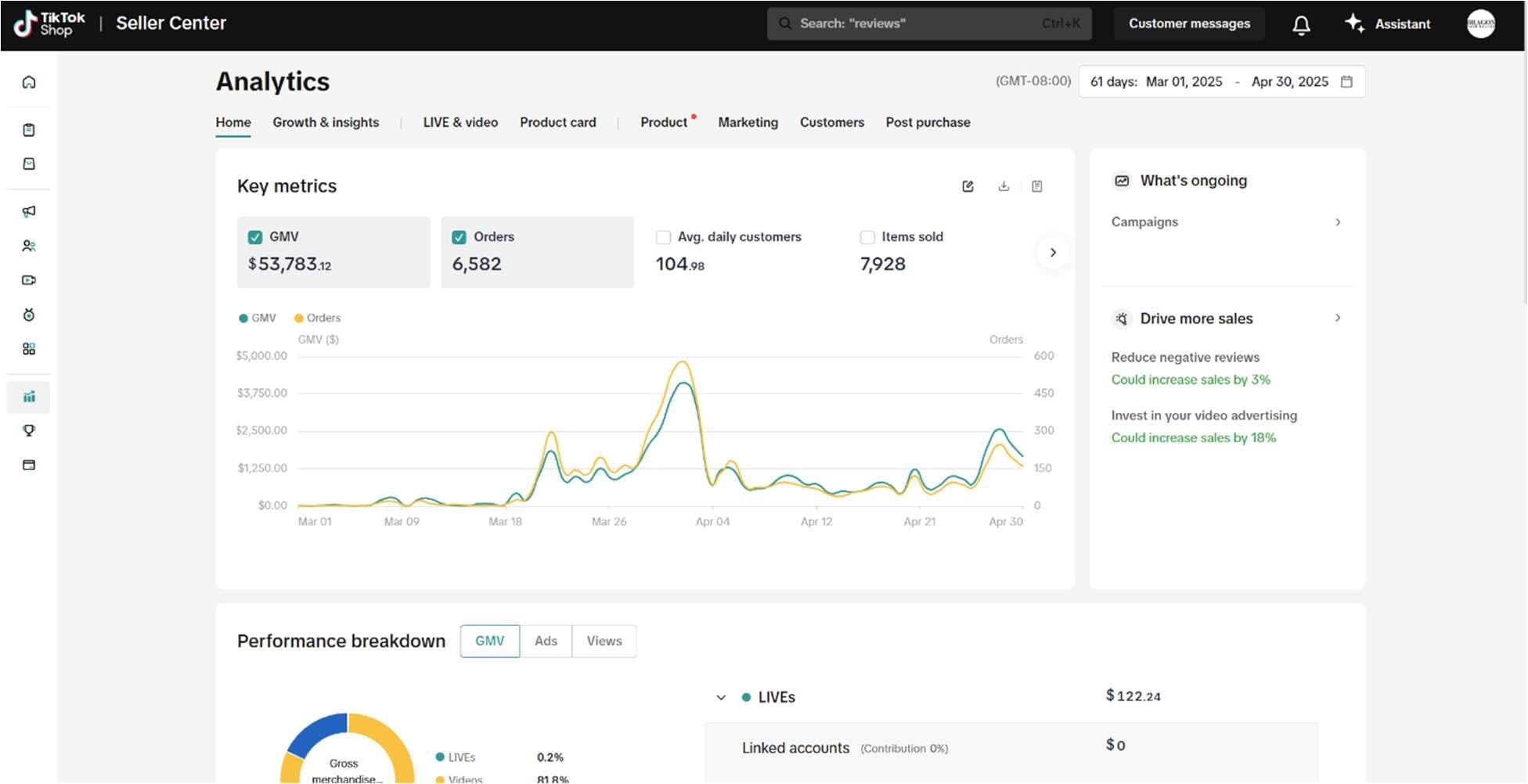This screenshot has height=784, width=1528.
Task: Click the search magnifier icon
Action: (785, 23)
